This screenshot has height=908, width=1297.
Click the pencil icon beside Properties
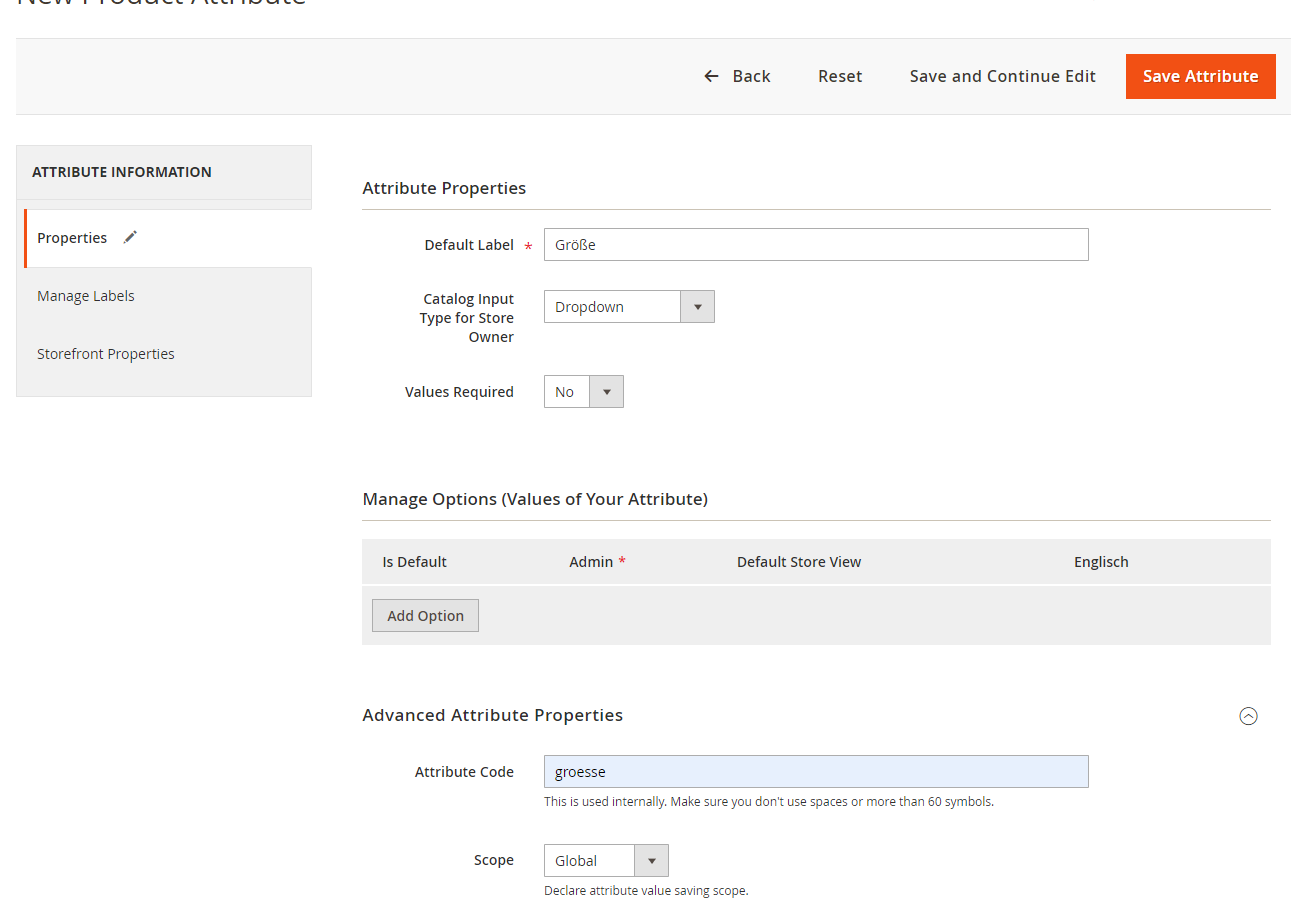point(130,238)
